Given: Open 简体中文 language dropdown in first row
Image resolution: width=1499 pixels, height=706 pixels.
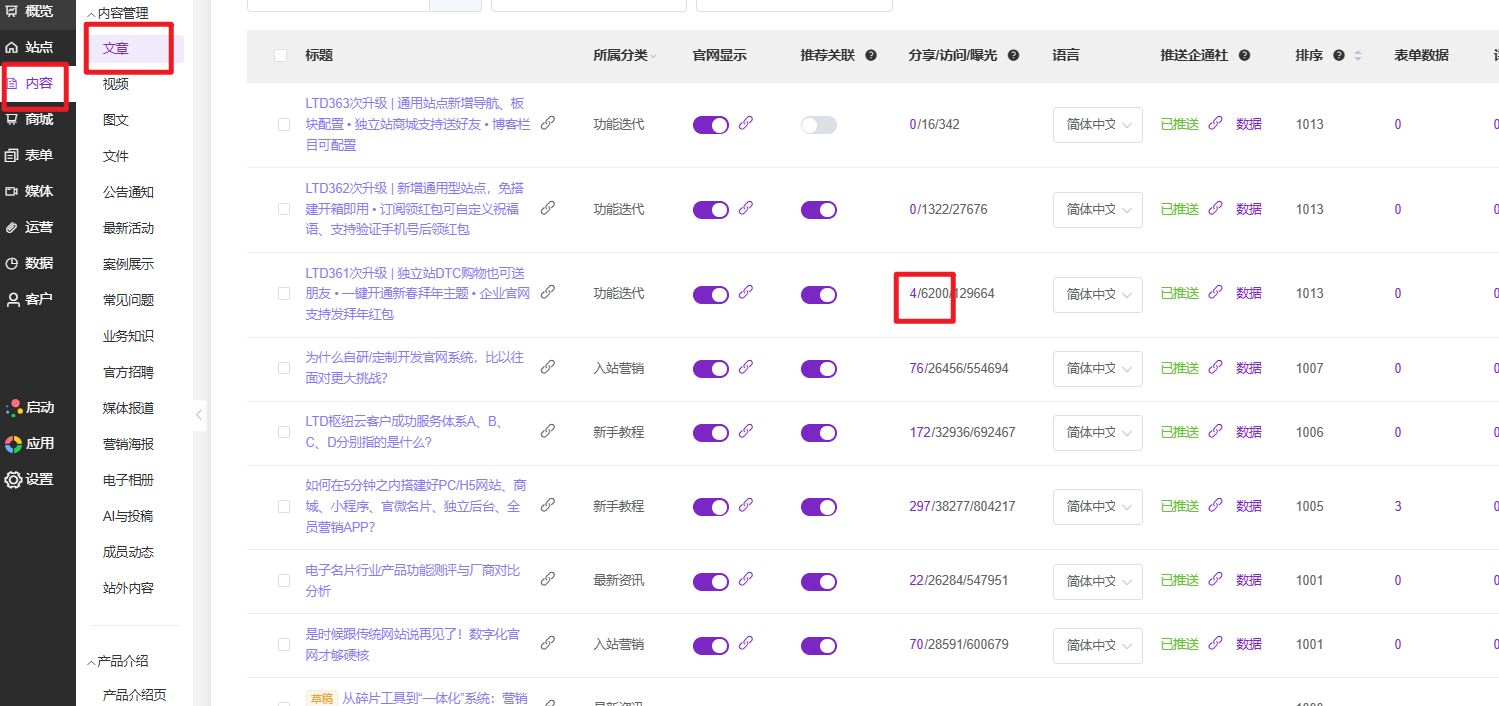Looking at the screenshot, I should tap(1097, 125).
